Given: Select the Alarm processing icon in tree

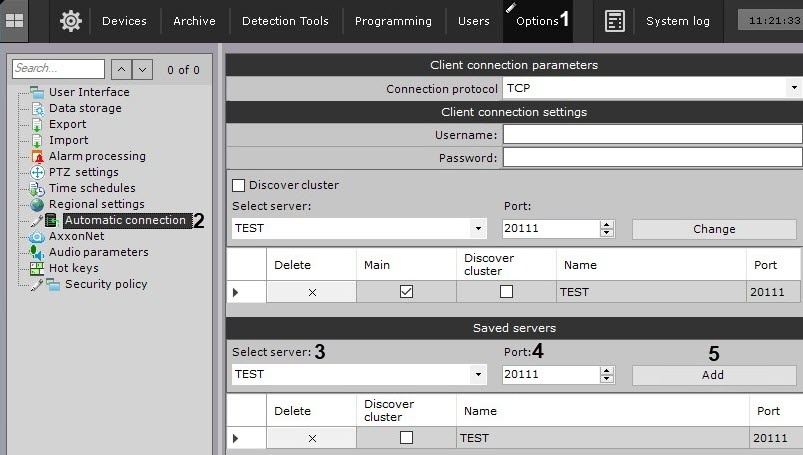Looking at the screenshot, I should click(38, 156).
